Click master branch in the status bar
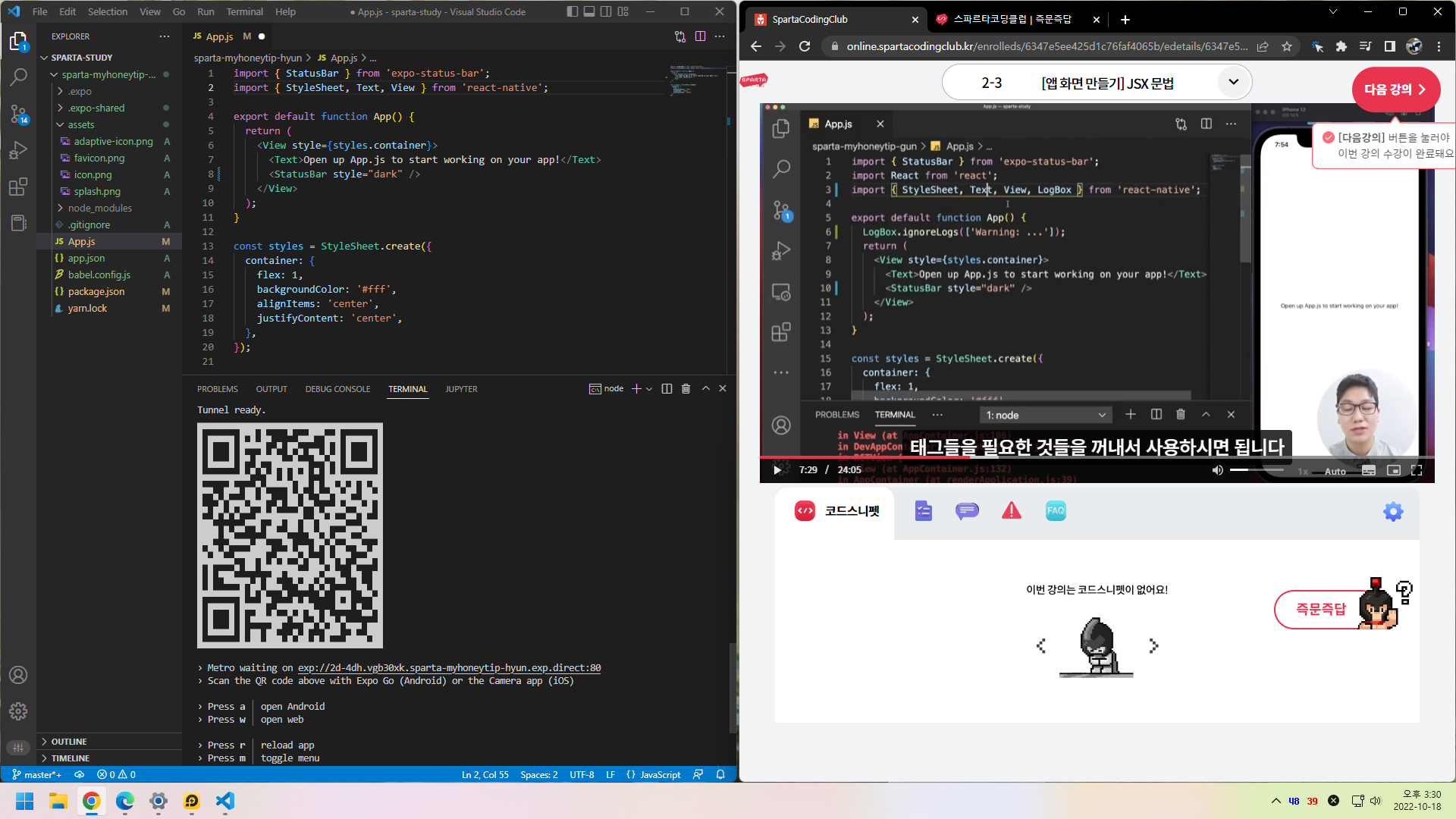 coord(37,774)
